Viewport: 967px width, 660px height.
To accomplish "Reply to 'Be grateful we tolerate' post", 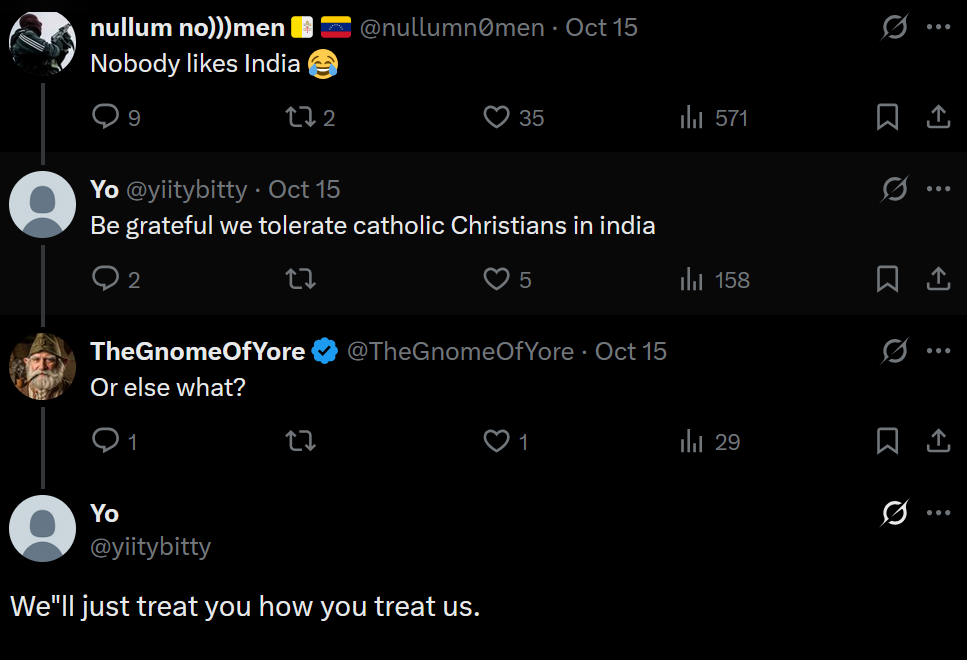I will click(x=106, y=280).
